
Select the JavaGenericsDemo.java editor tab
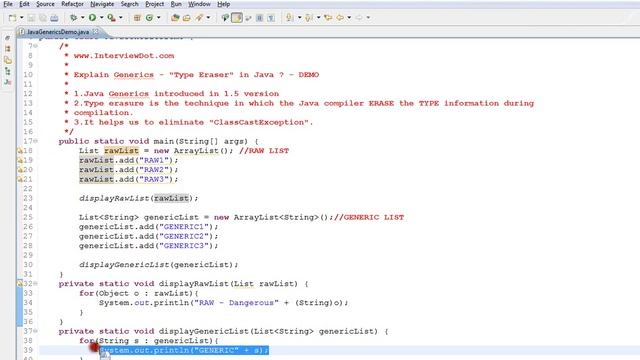click(x=58, y=31)
